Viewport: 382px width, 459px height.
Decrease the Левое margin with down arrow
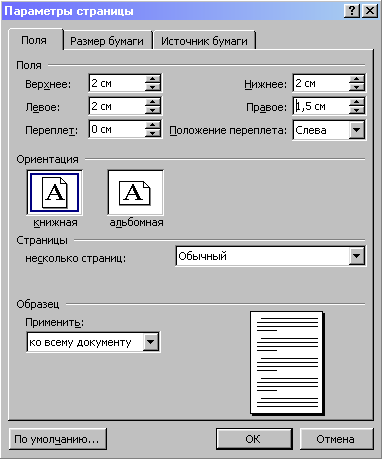click(153, 110)
